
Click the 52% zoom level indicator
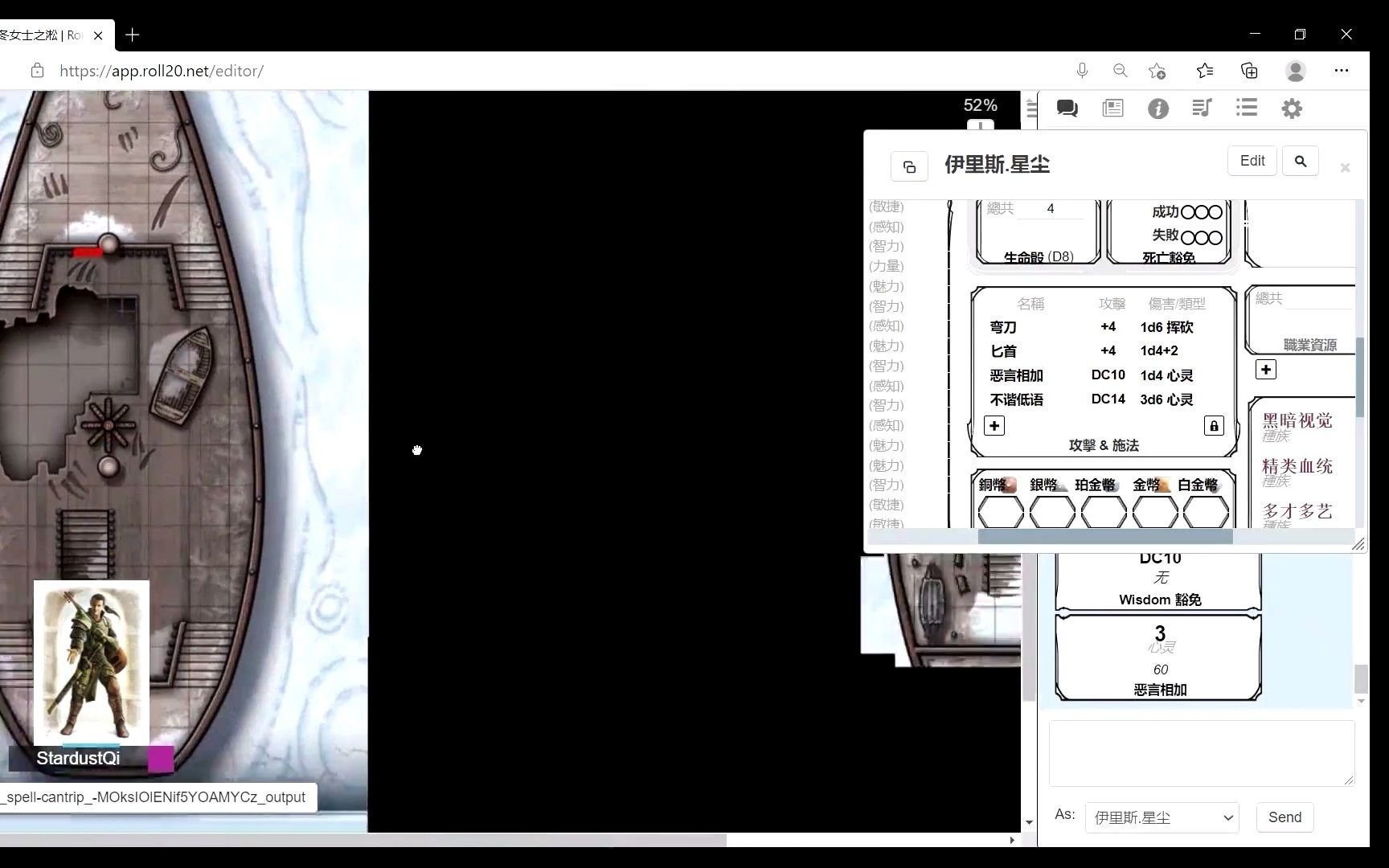point(980,105)
